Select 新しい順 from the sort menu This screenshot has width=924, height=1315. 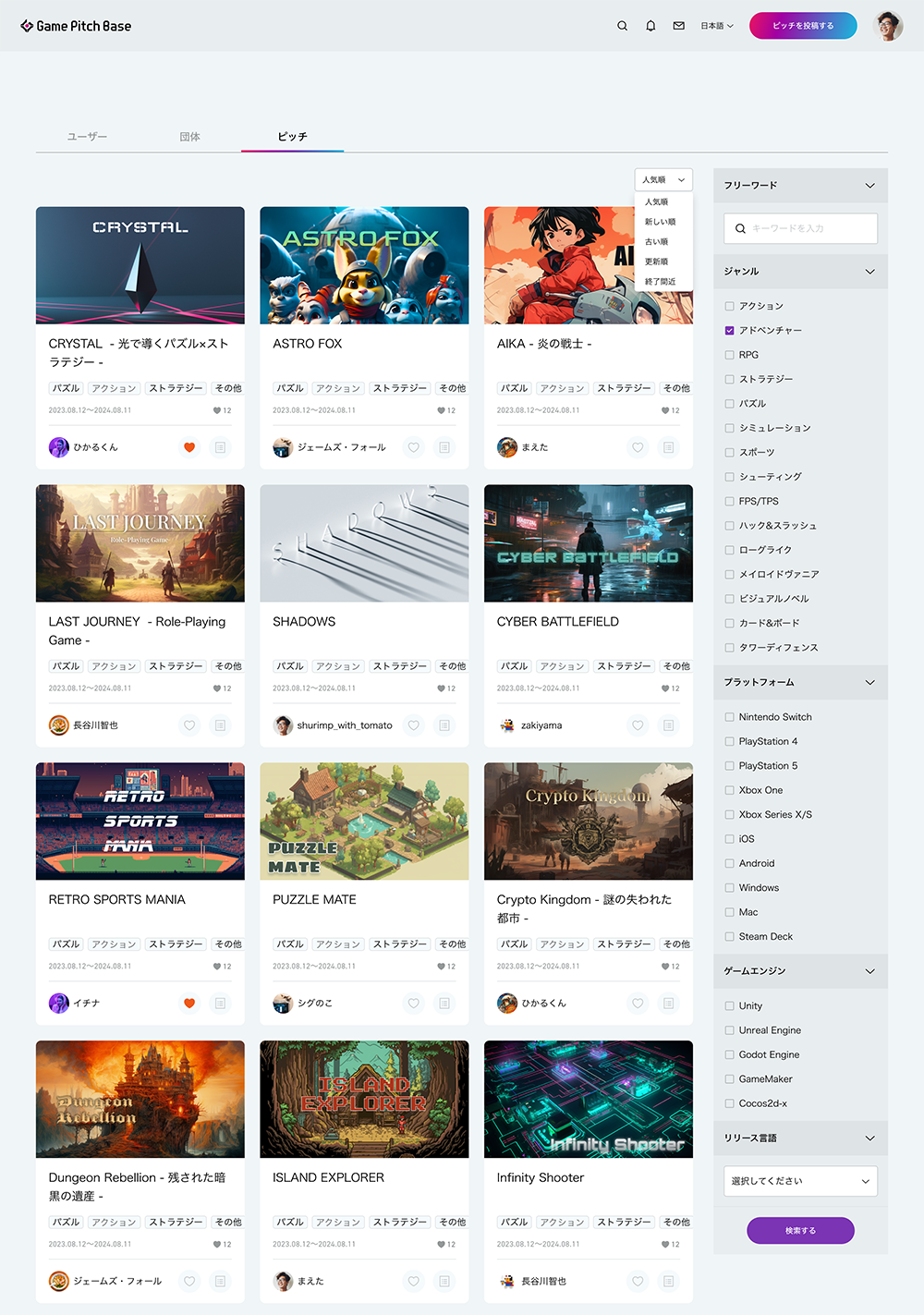pyautogui.click(x=660, y=222)
